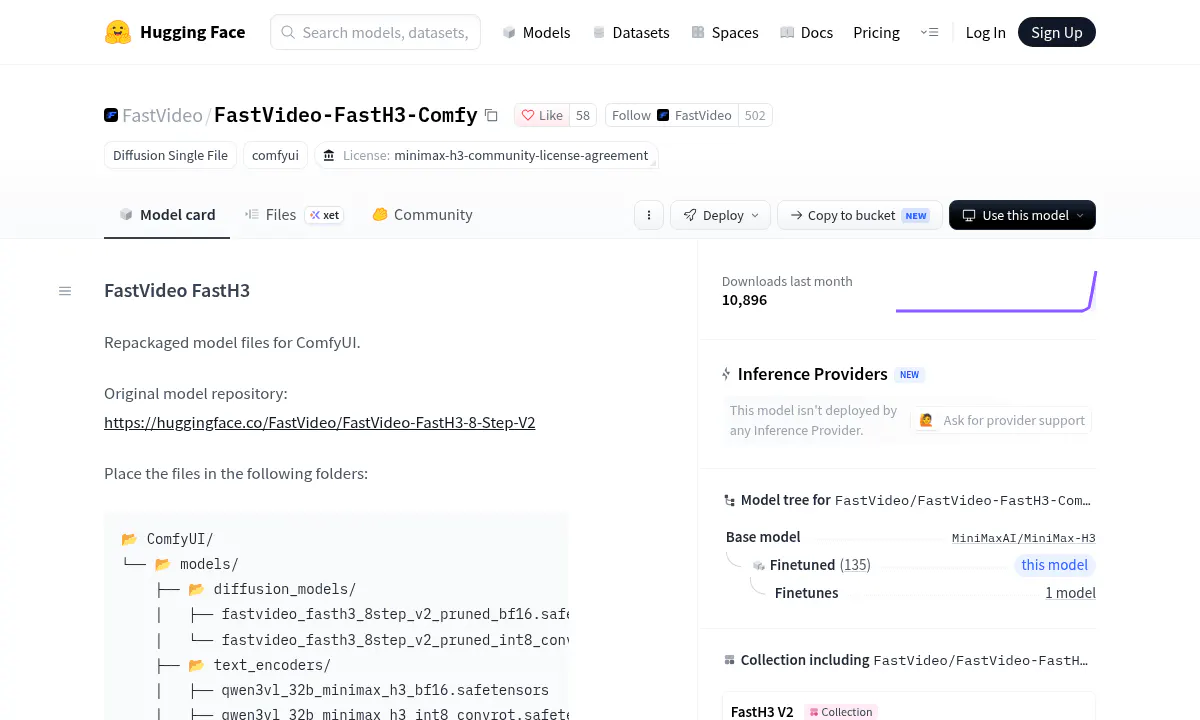This screenshot has width=1200, height=720.
Task: Click the NEW badge beside Inference Providers
Action: pos(909,375)
